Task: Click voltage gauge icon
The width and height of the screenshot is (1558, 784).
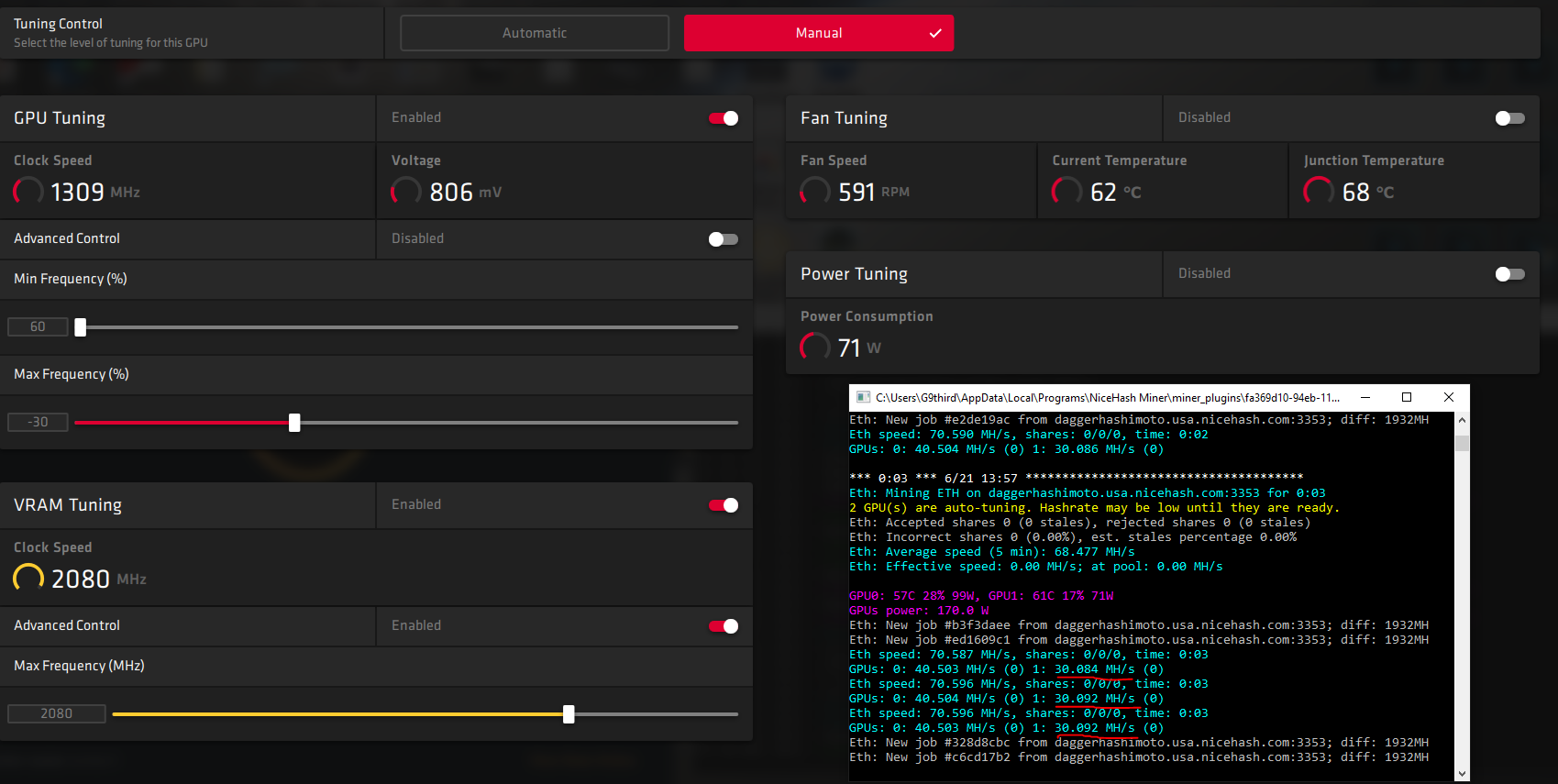Action: coord(406,192)
